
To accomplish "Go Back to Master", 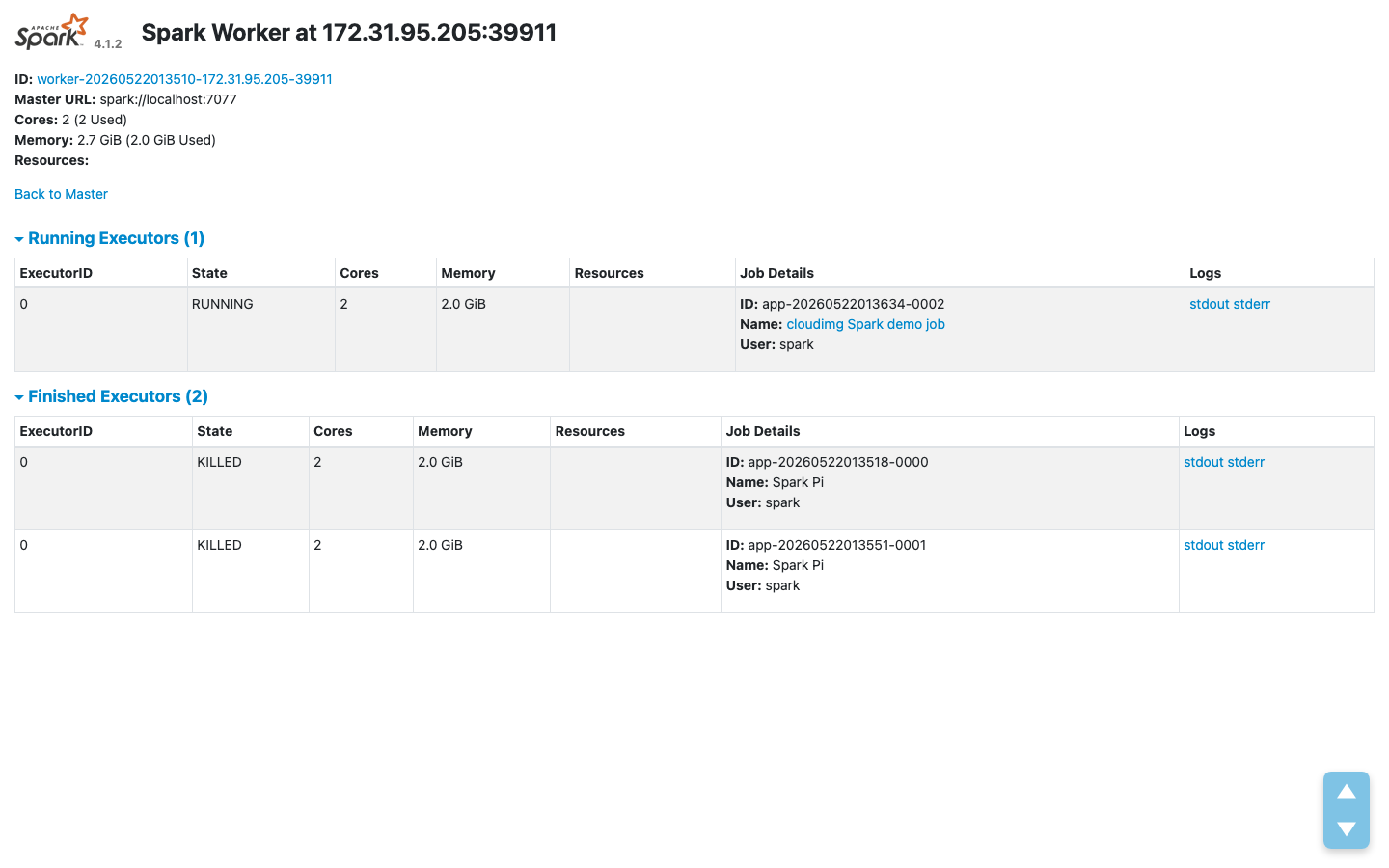I will pyautogui.click(x=61, y=194).
